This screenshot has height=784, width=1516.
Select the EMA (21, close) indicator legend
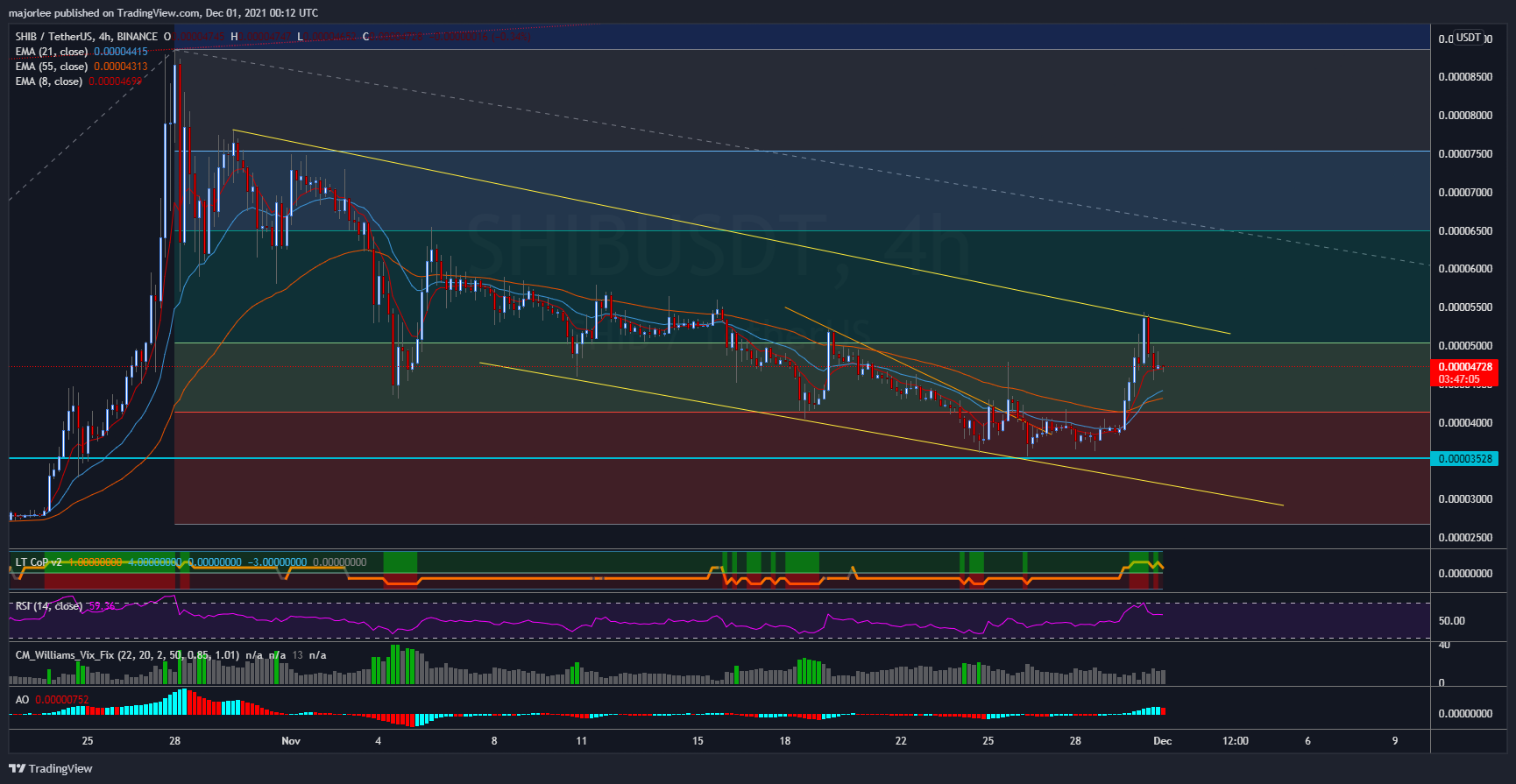51,52
